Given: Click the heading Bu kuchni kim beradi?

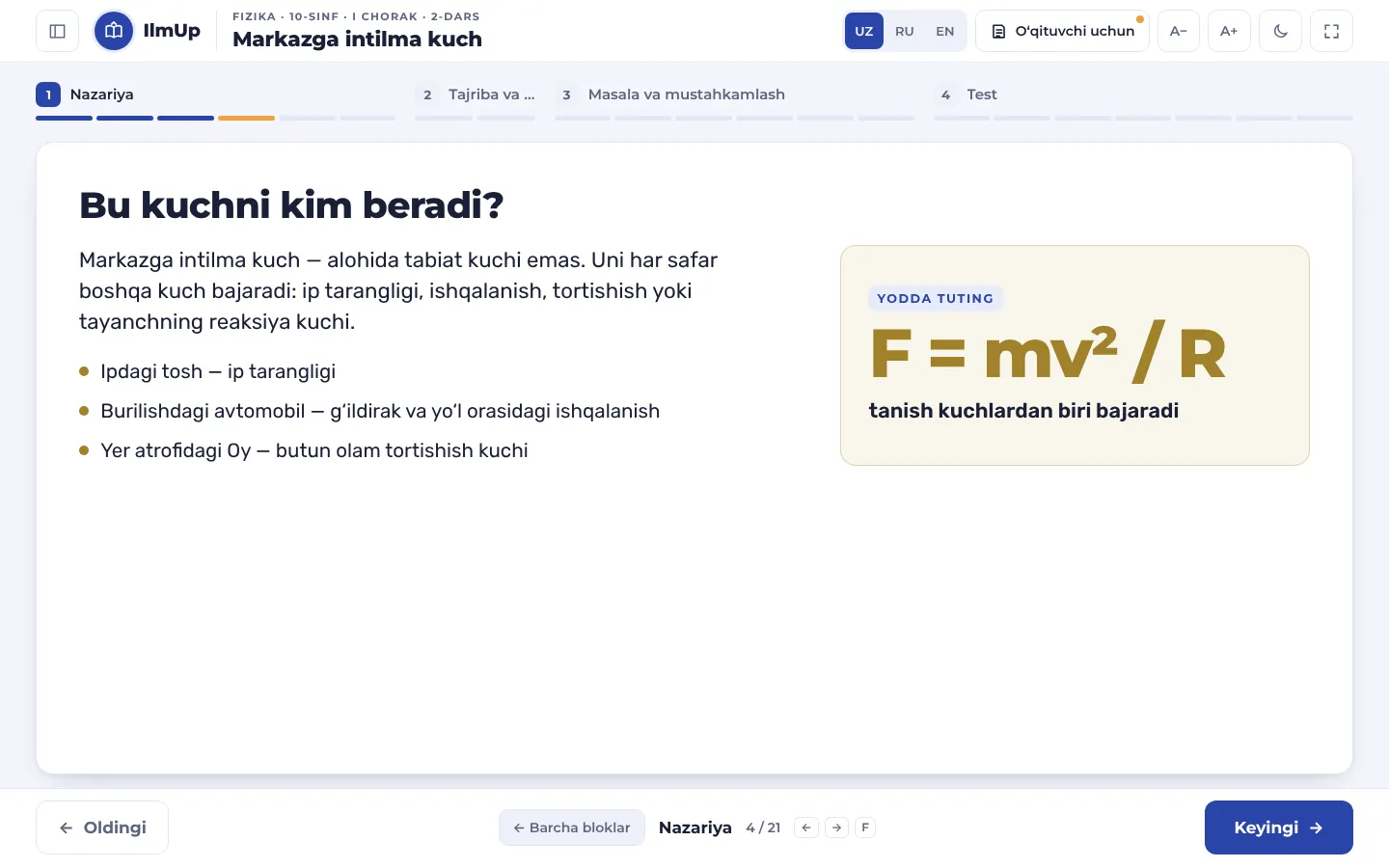Looking at the screenshot, I should (291, 204).
